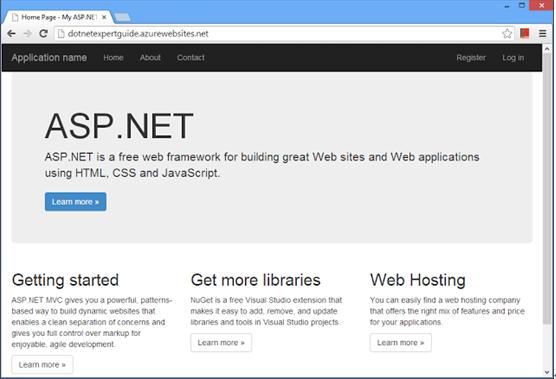The height and width of the screenshot is (379, 556).
Task: Close the Home Page tab with its X
Action: pyautogui.click(x=104, y=17)
